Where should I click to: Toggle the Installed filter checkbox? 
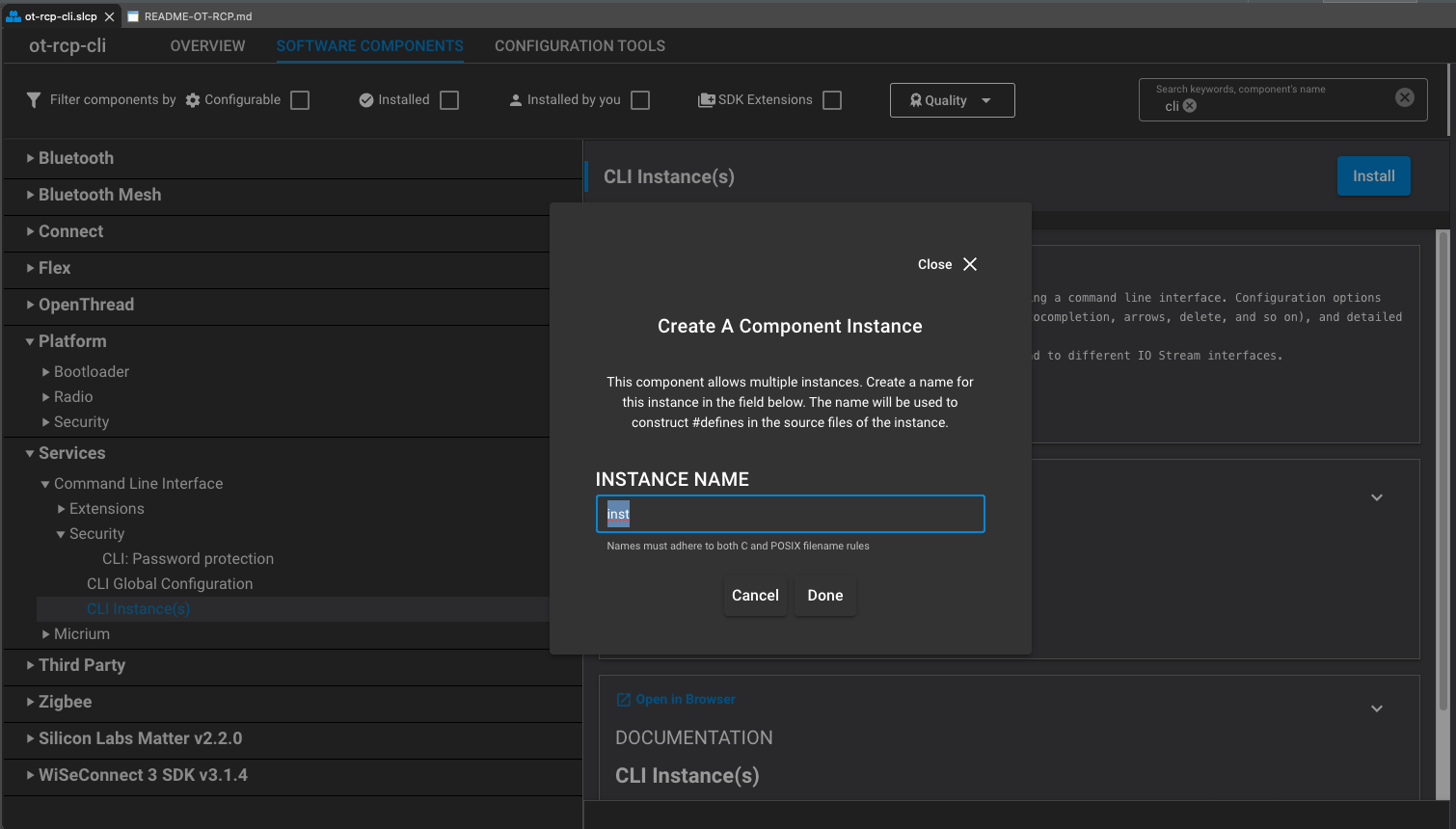pyautogui.click(x=449, y=100)
